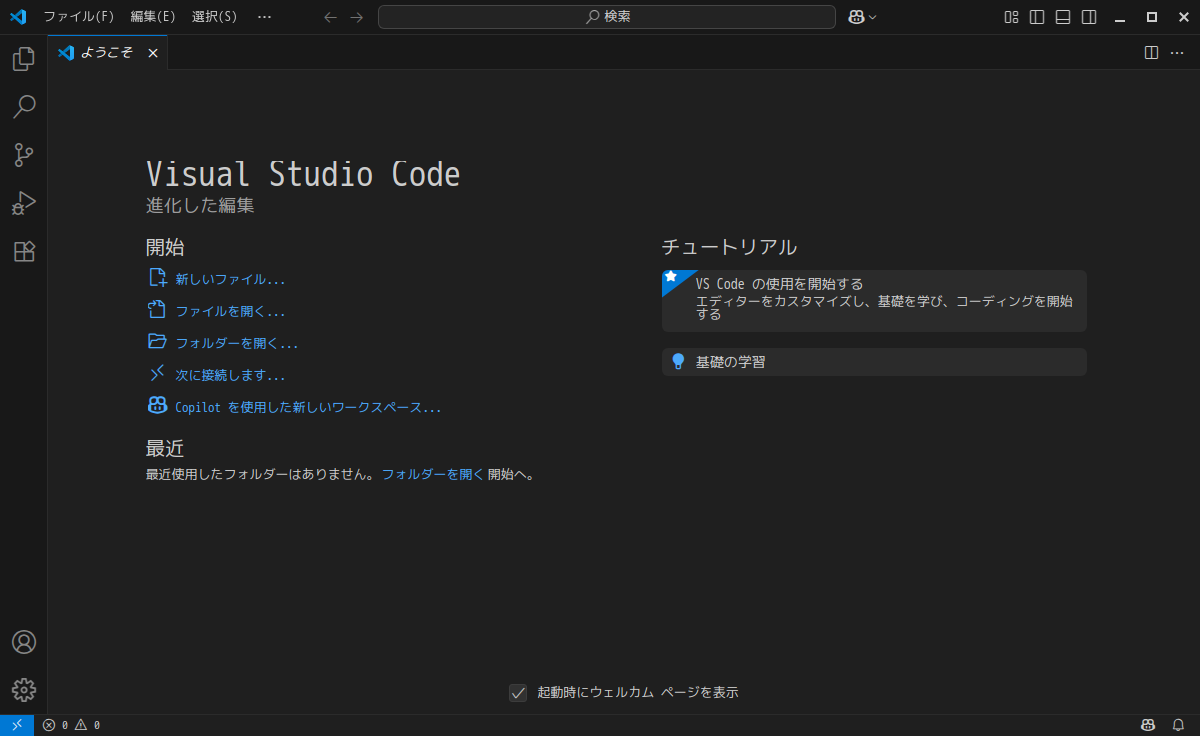1200x736 pixels.
Task: Expand the hidden menus ellipsis in title bar
Action: 264,17
